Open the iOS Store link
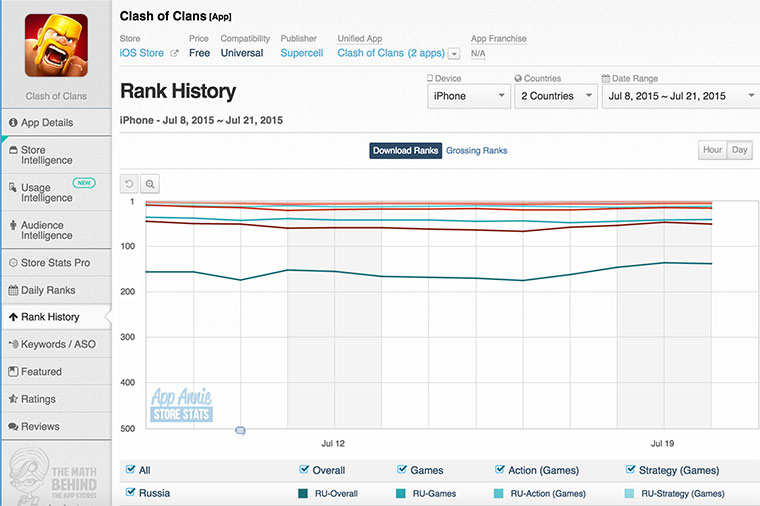This screenshot has height=506, width=760. coord(142,53)
